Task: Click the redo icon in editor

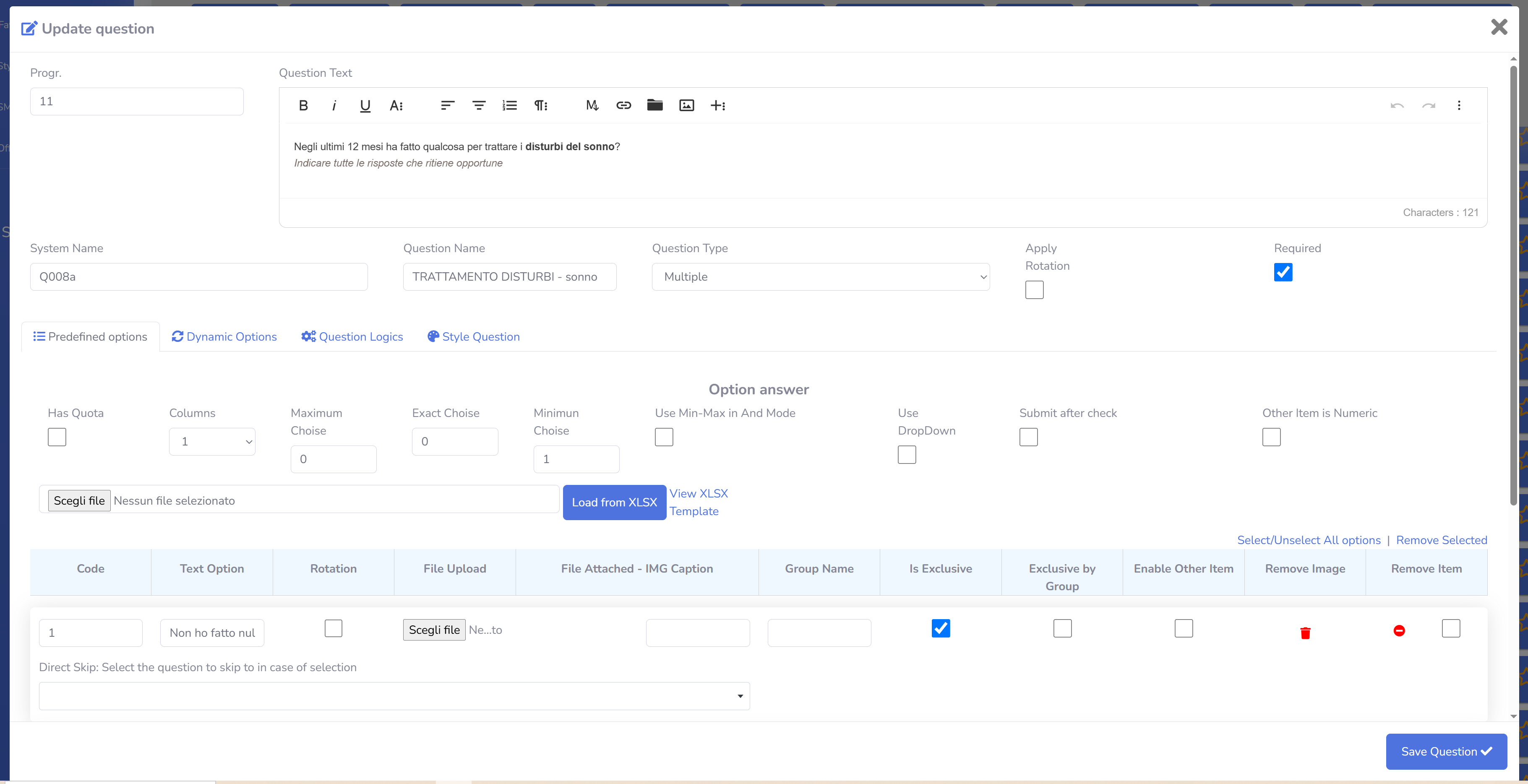Action: [x=1428, y=106]
